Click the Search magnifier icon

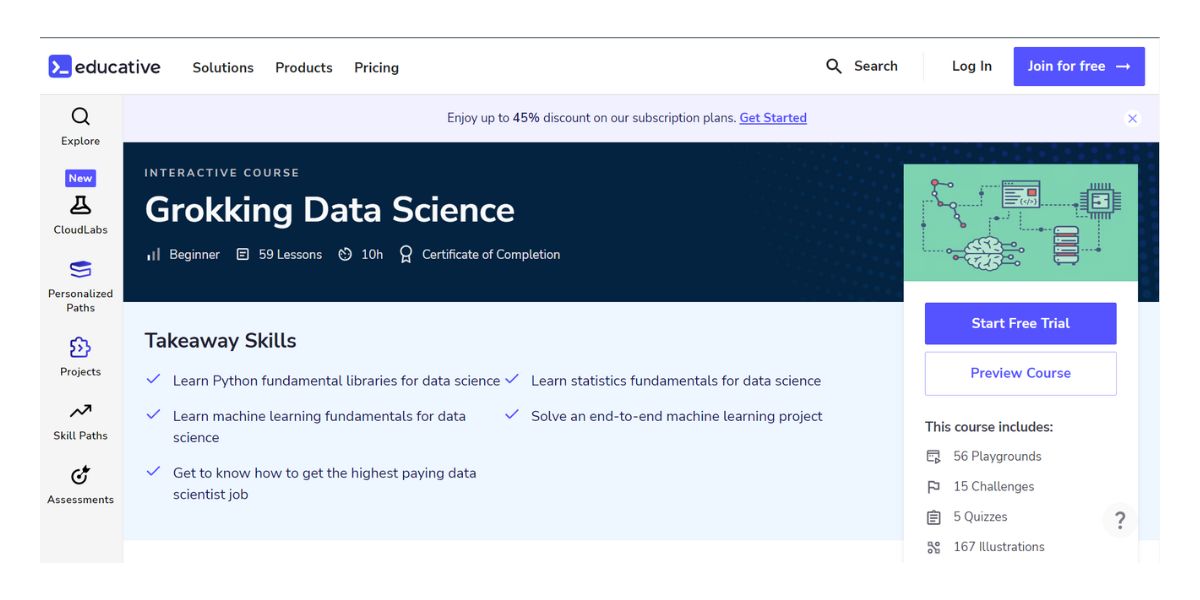(834, 66)
